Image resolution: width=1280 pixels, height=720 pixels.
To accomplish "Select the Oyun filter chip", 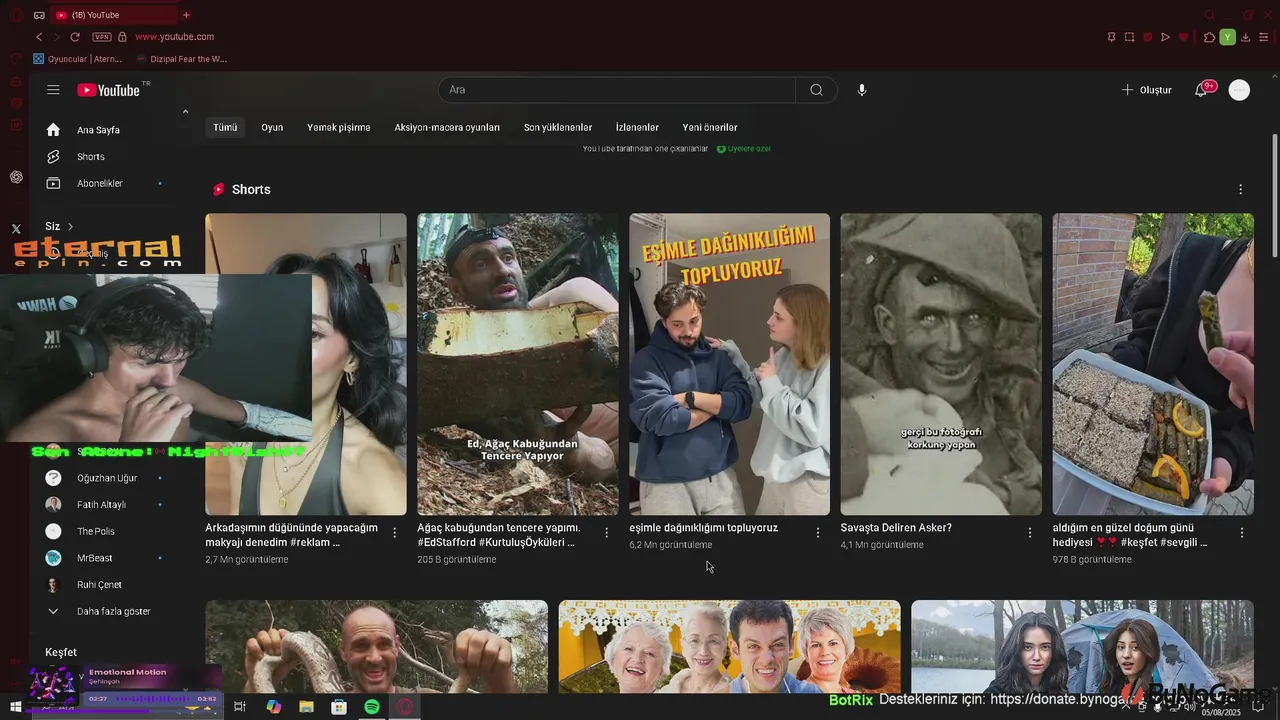I will tap(272, 128).
